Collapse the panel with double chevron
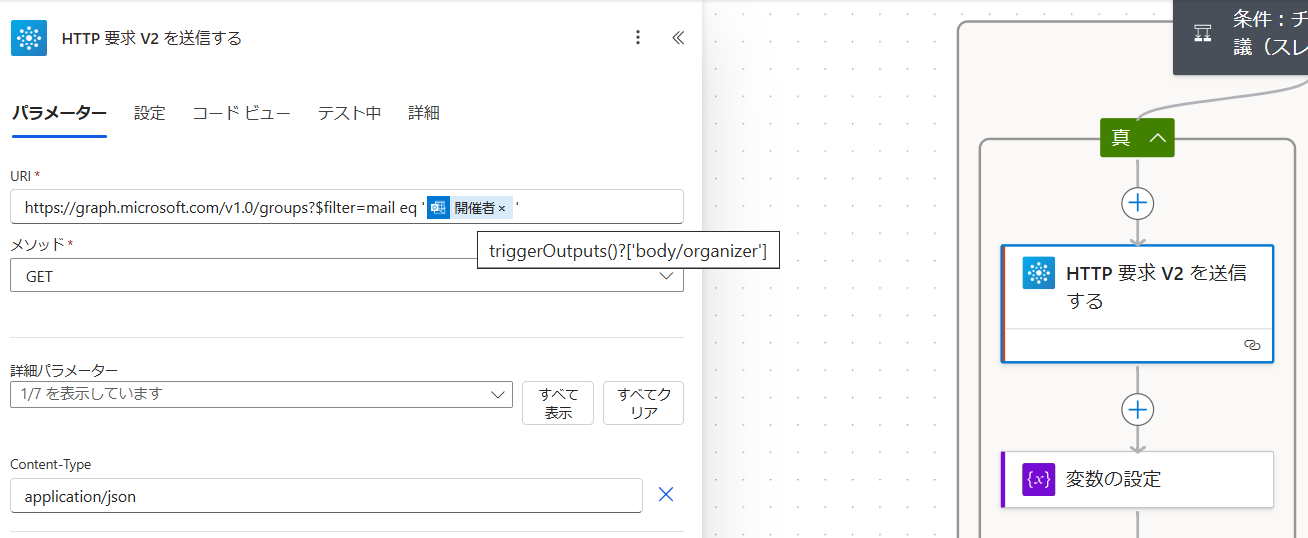Screen dimensions: 1308x538 click(x=678, y=38)
